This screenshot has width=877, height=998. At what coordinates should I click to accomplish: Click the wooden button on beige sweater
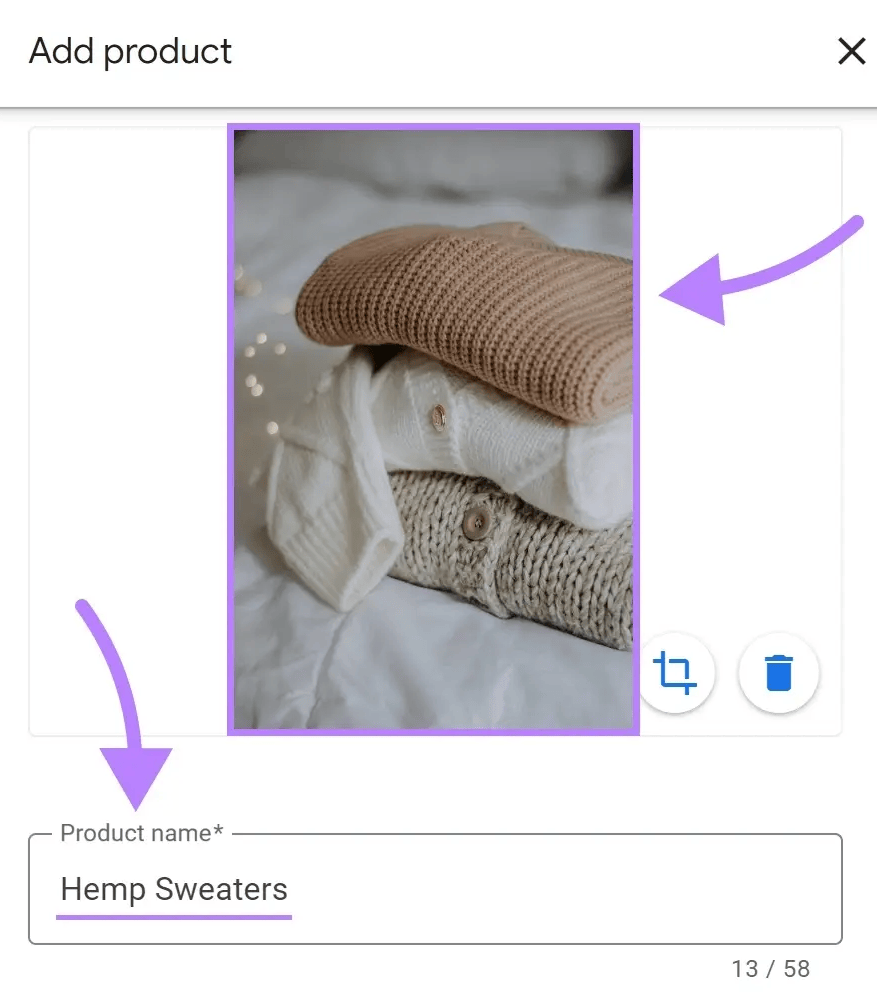pyautogui.click(x=475, y=523)
